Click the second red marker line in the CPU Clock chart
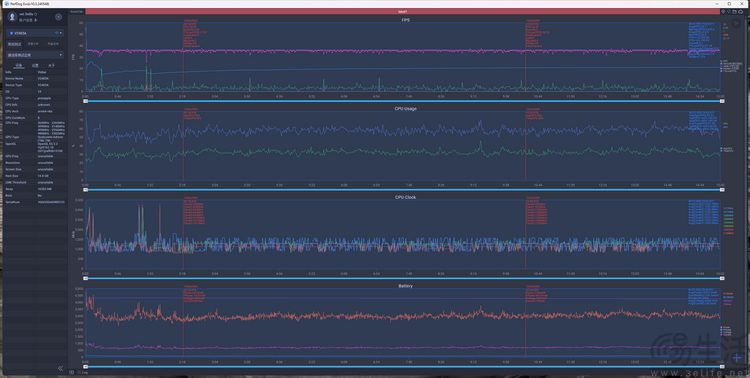 526,234
